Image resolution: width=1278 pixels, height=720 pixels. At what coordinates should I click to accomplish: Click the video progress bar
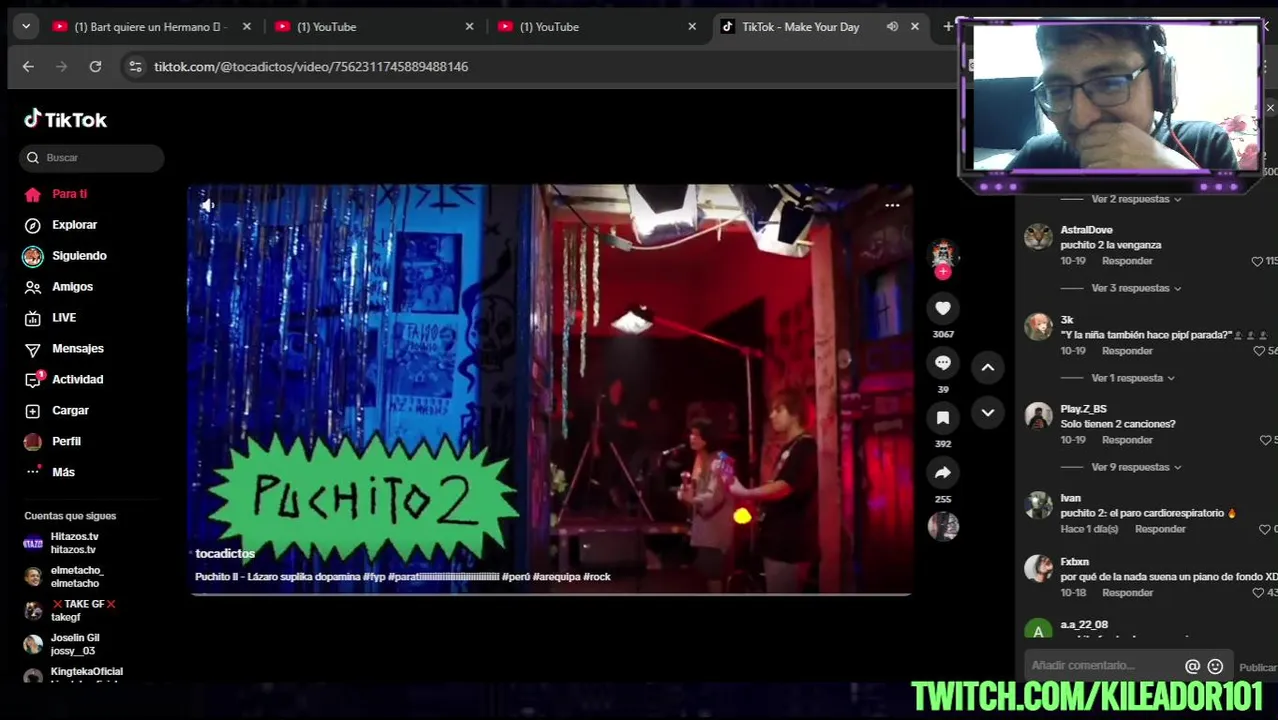550,594
